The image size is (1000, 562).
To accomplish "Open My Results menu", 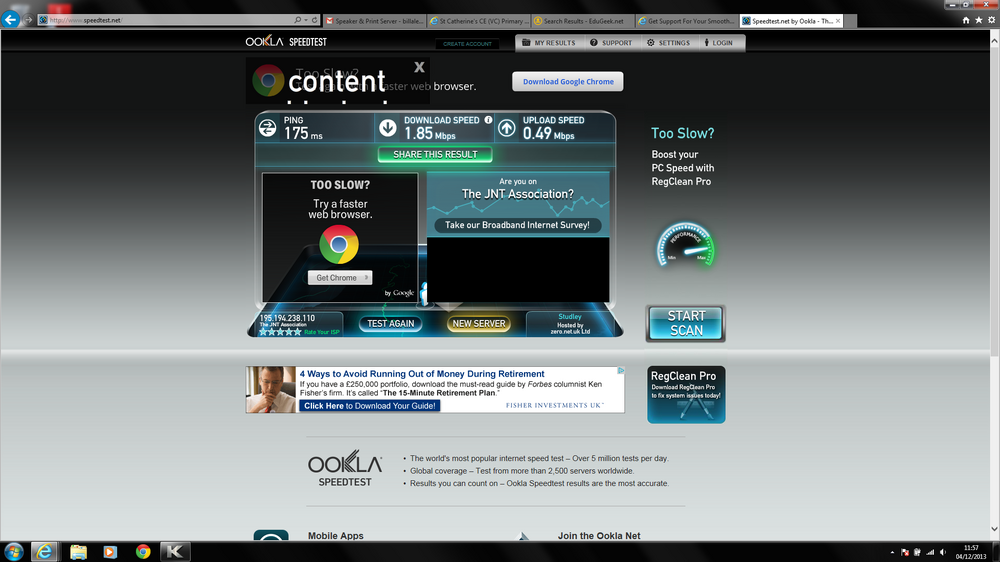I will [548, 43].
